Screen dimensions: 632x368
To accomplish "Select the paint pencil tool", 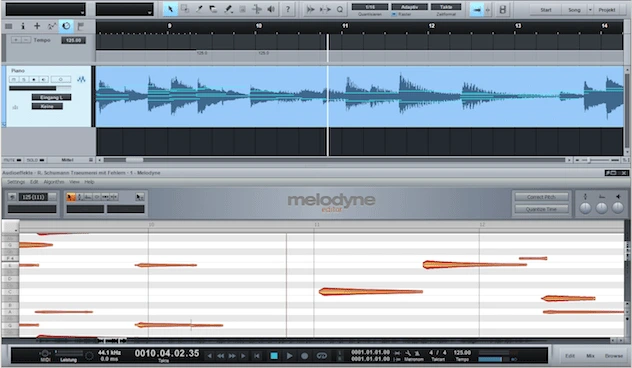I will [228, 9].
